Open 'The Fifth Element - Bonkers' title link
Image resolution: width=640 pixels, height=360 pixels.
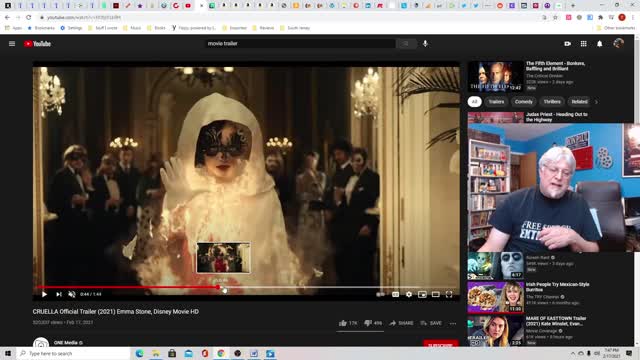(556, 66)
